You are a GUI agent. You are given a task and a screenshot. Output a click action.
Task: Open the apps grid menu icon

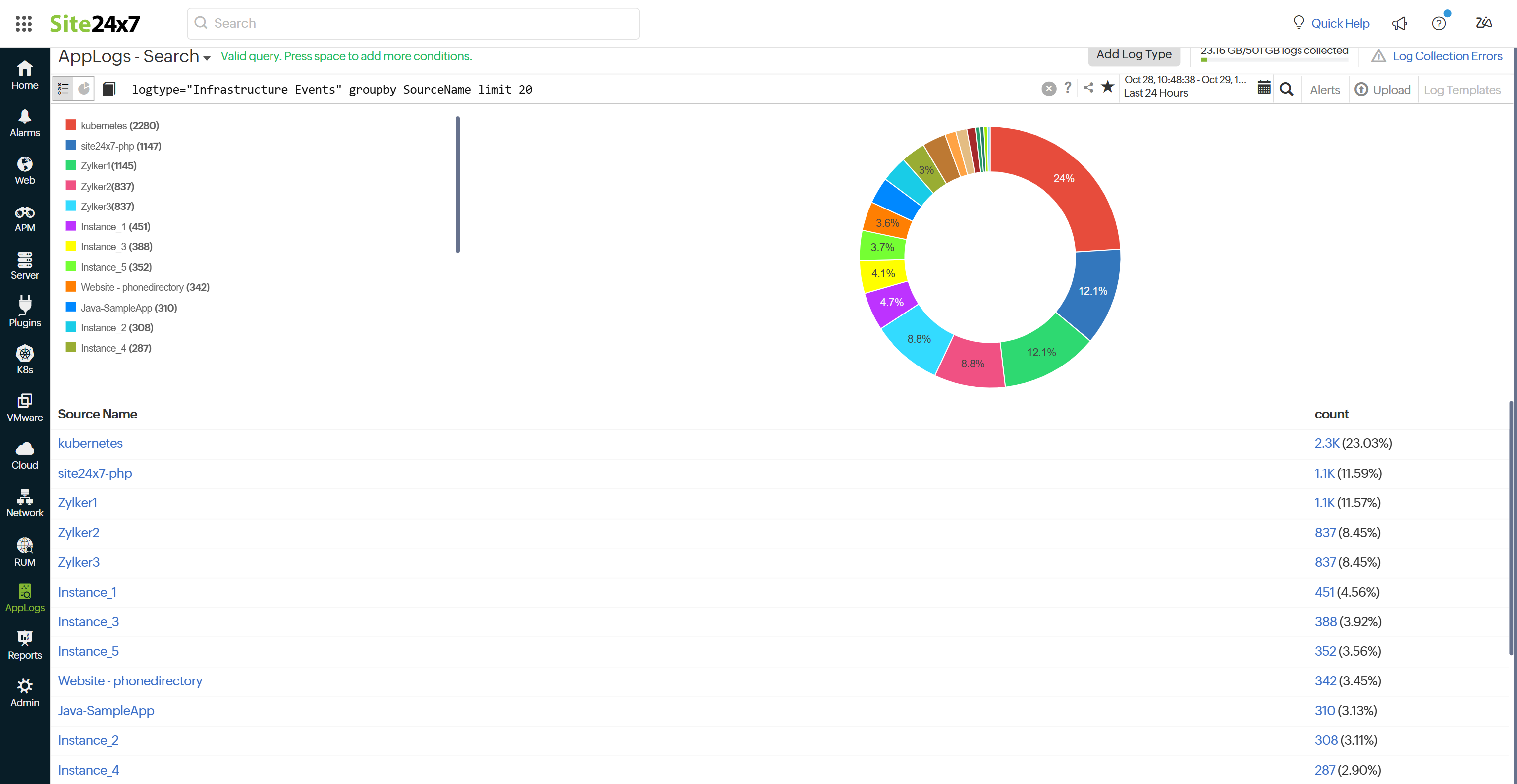[24, 24]
